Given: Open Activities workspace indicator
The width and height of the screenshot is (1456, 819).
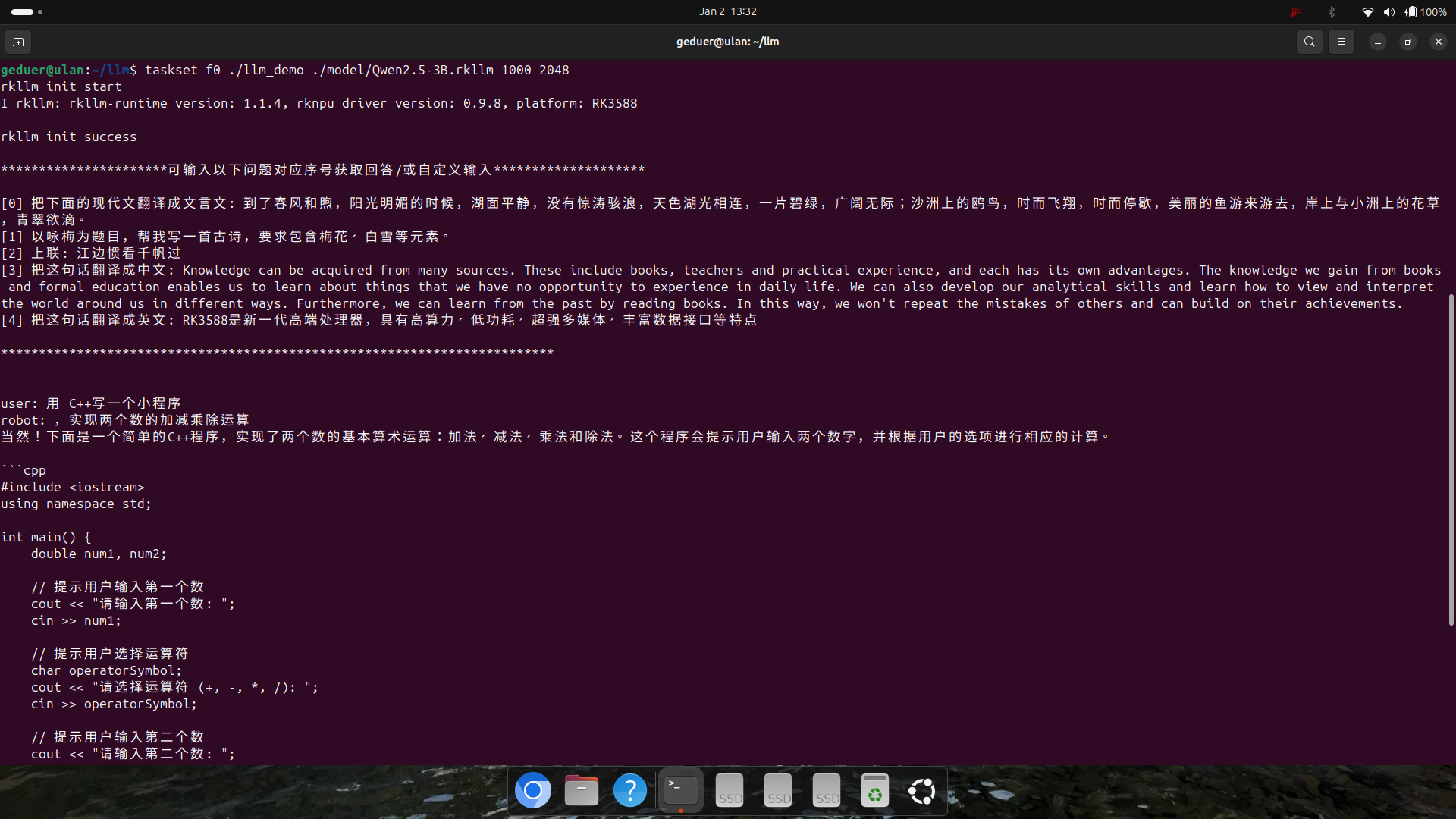Looking at the screenshot, I should [27, 12].
